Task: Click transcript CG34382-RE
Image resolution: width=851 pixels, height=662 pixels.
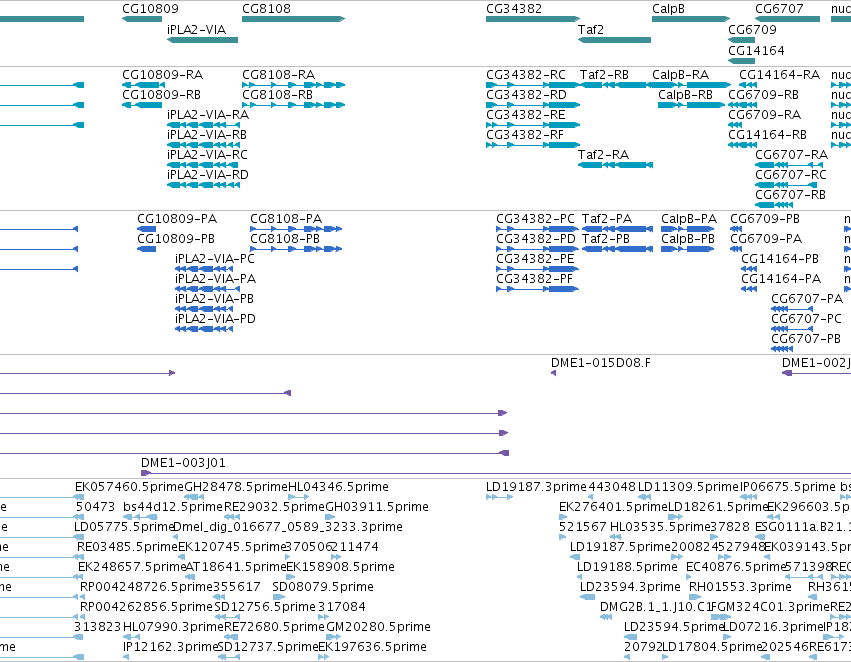Action: point(533,125)
